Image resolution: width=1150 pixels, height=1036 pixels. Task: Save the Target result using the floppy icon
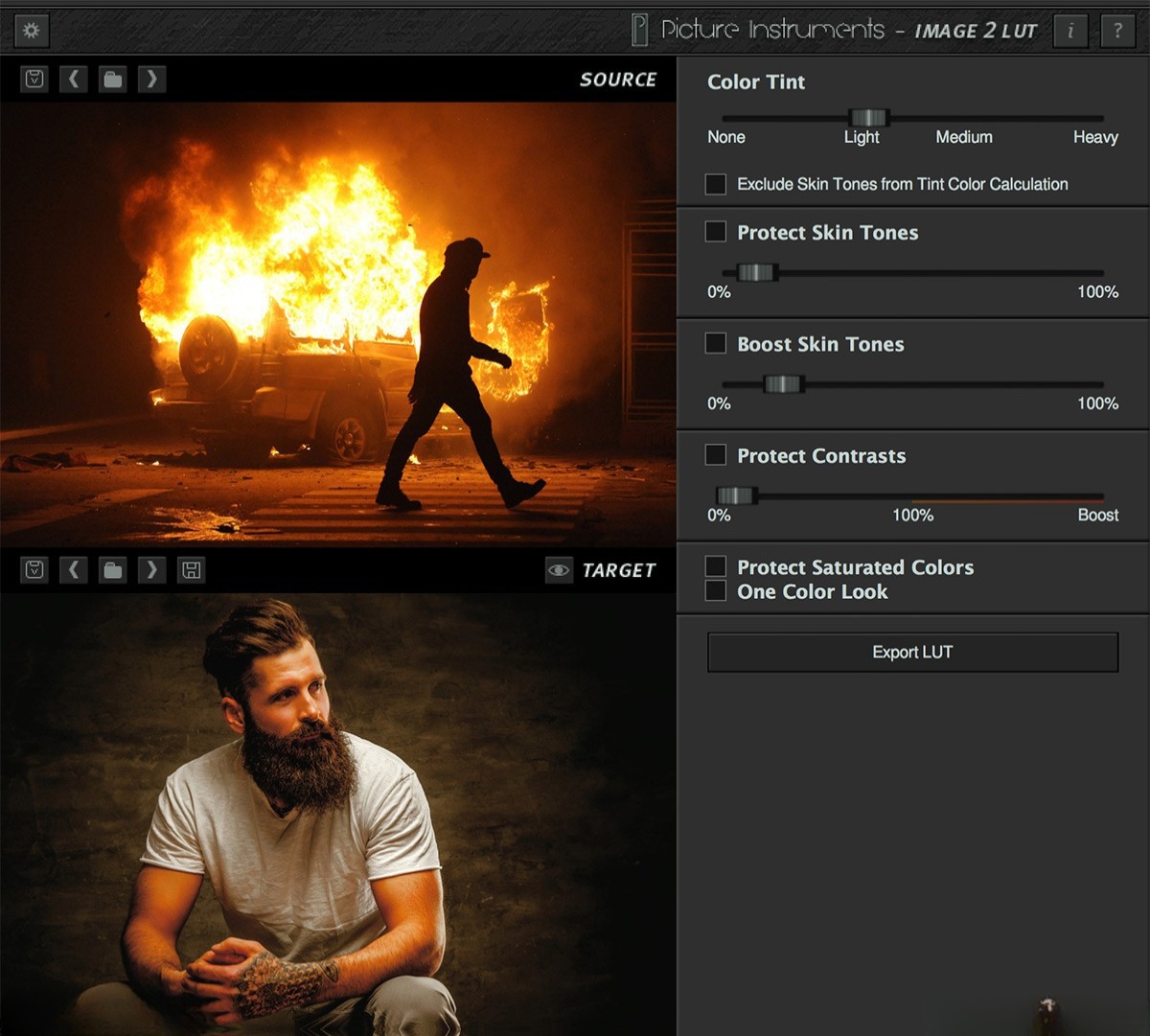(191, 569)
